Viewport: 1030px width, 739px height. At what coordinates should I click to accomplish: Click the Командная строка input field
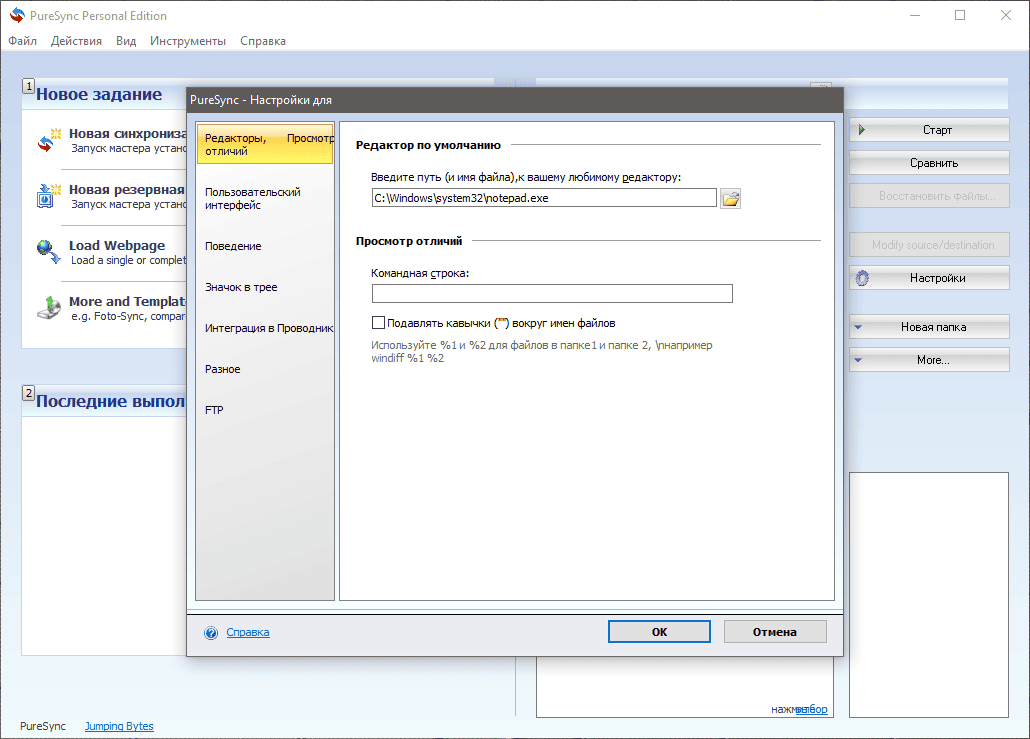coord(552,294)
